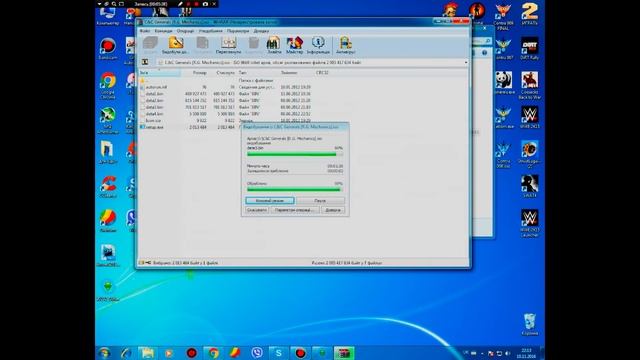Open Viber from the taskbar
The image size is (640, 360).
point(257,353)
